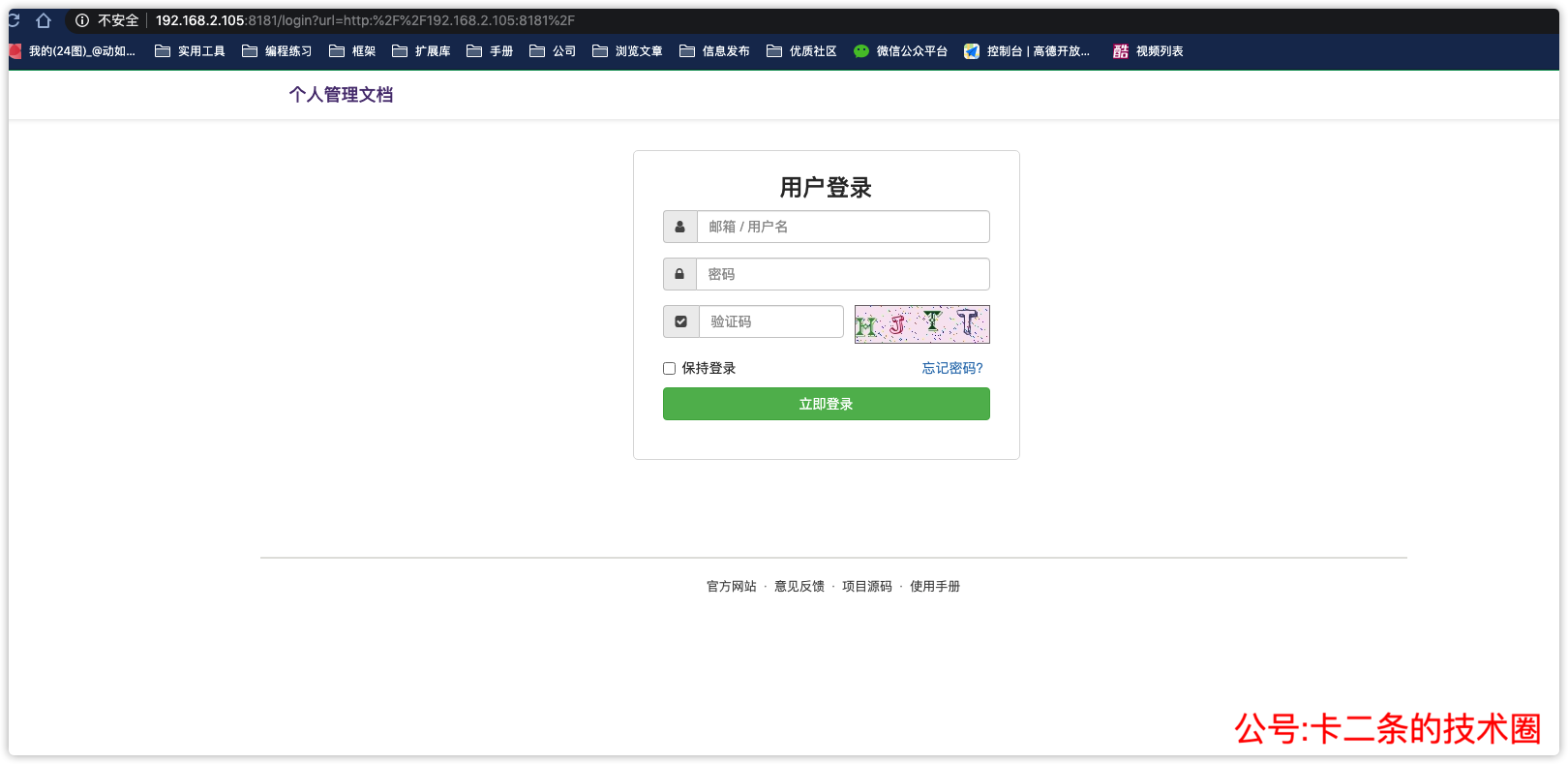The height and width of the screenshot is (764, 1568).
Task: Open the 编程练习 bookmark folder
Action: tap(277, 51)
